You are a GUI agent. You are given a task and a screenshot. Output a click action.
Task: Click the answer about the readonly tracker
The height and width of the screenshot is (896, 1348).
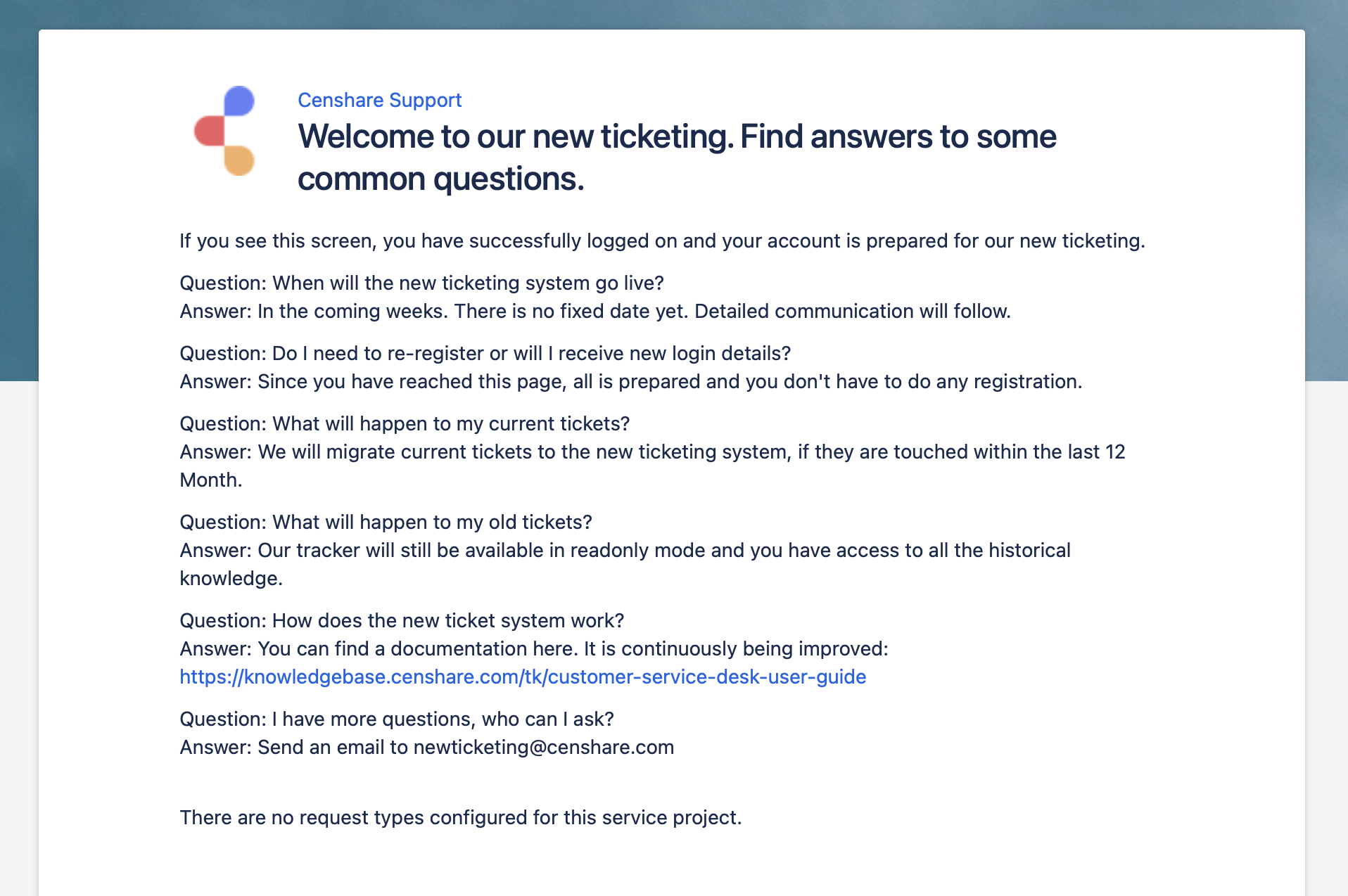(624, 550)
